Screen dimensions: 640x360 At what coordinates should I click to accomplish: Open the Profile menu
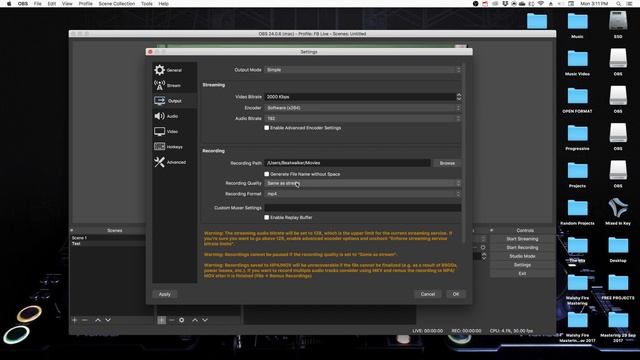85,4
